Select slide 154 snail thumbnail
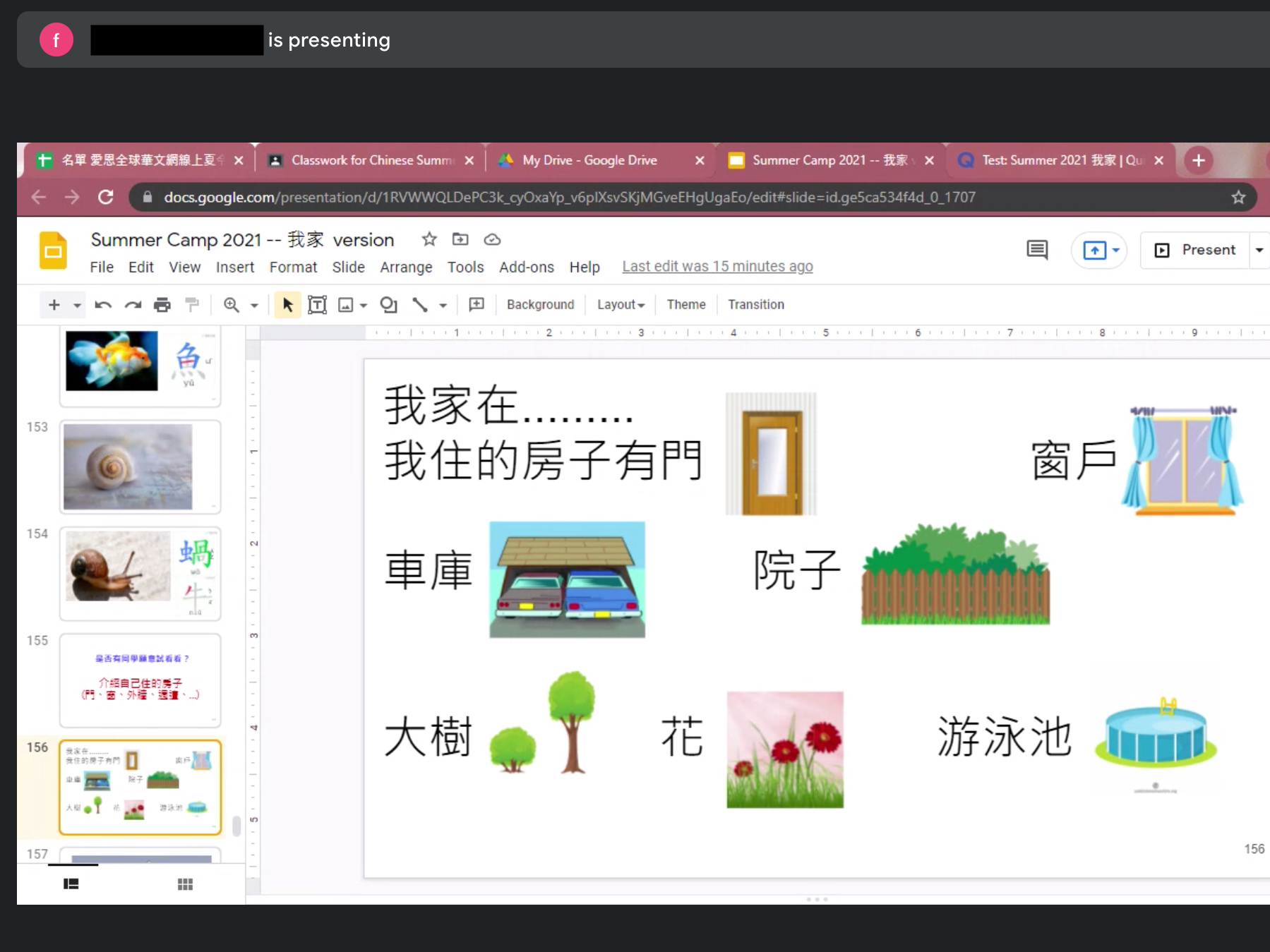Screen dimensions: 1270x952 click(x=140, y=573)
